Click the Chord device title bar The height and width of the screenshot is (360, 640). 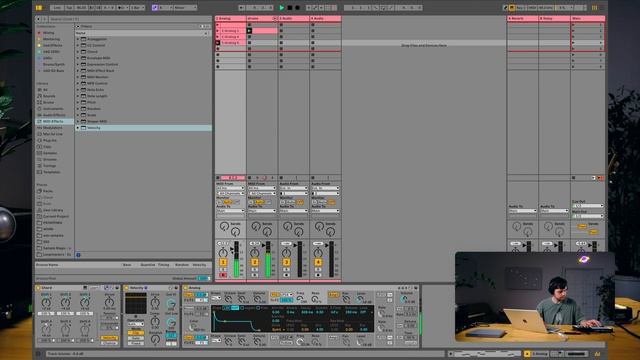(x=78, y=288)
